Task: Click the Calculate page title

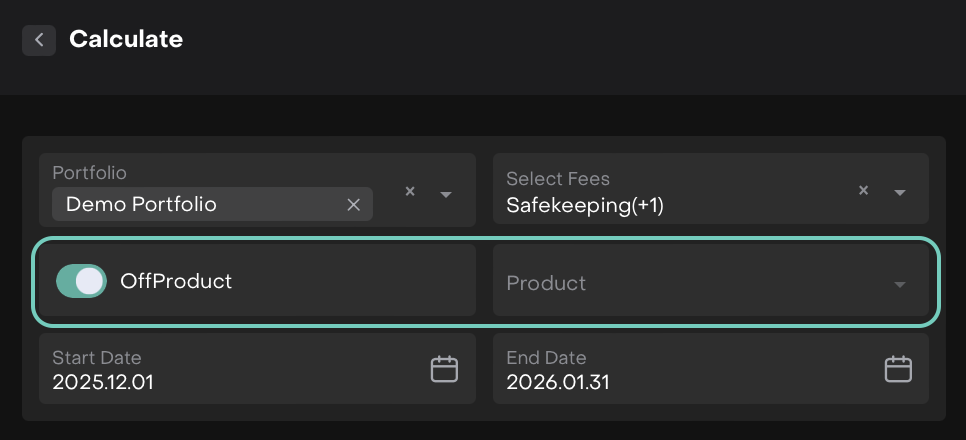Action: coord(126,39)
